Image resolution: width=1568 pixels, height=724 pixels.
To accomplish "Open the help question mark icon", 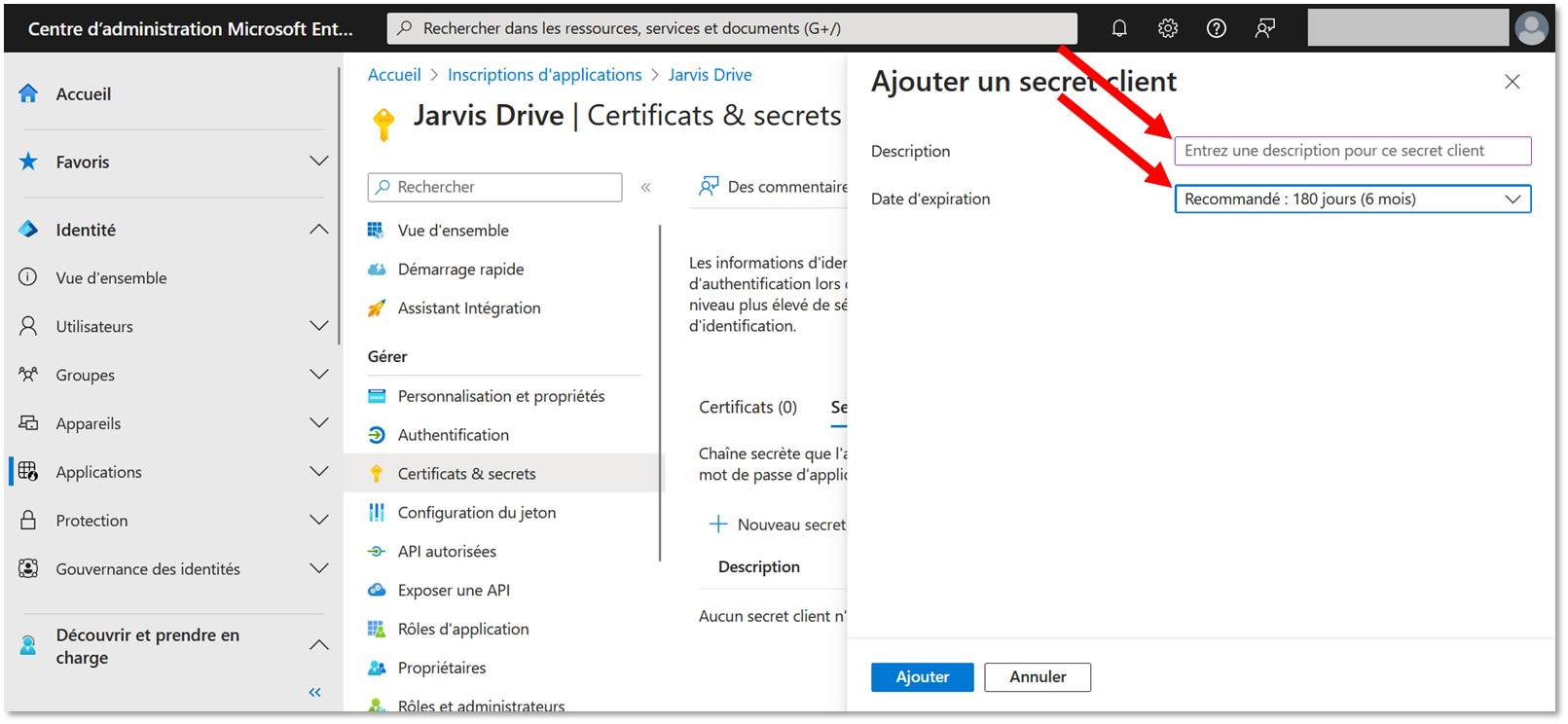I will [1217, 28].
